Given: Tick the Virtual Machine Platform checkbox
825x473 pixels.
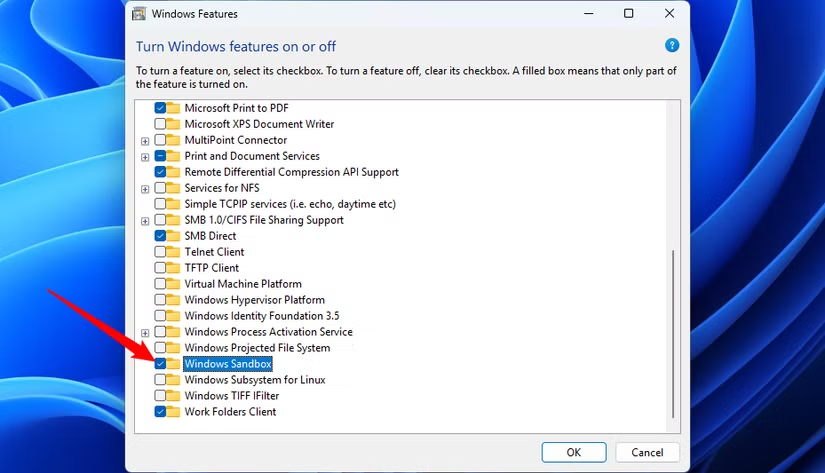Looking at the screenshot, I should [x=160, y=284].
